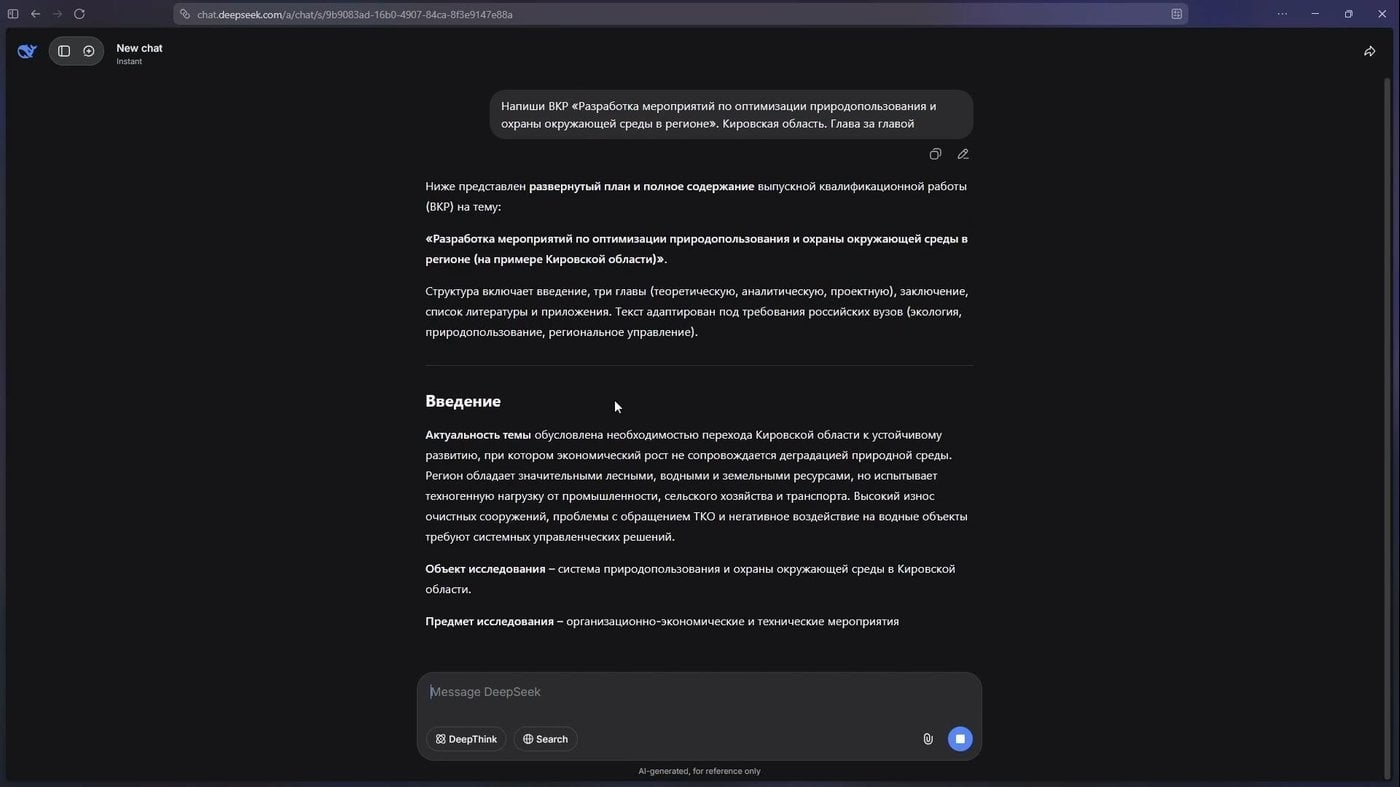Click the bold text Актуальность темы
The height and width of the screenshot is (787, 1400).
[x=478, y=435]
